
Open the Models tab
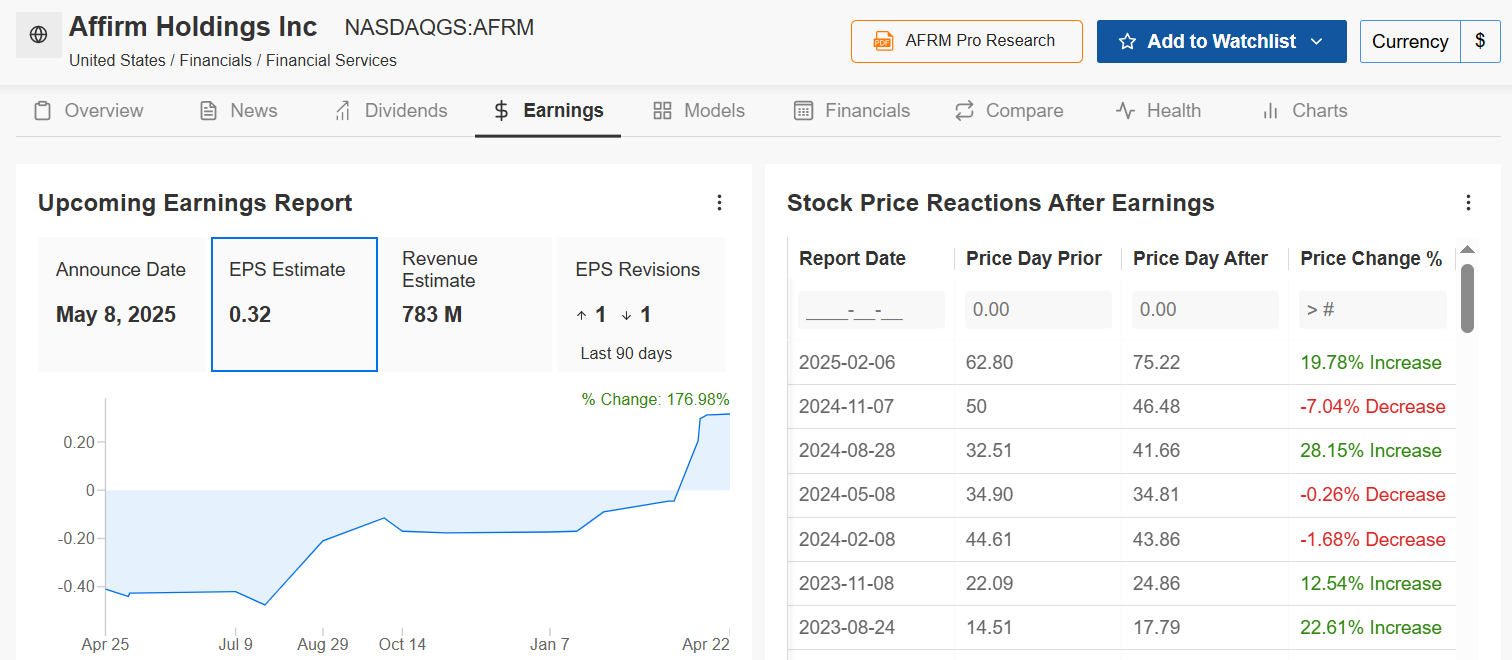[x=698, y=111]
